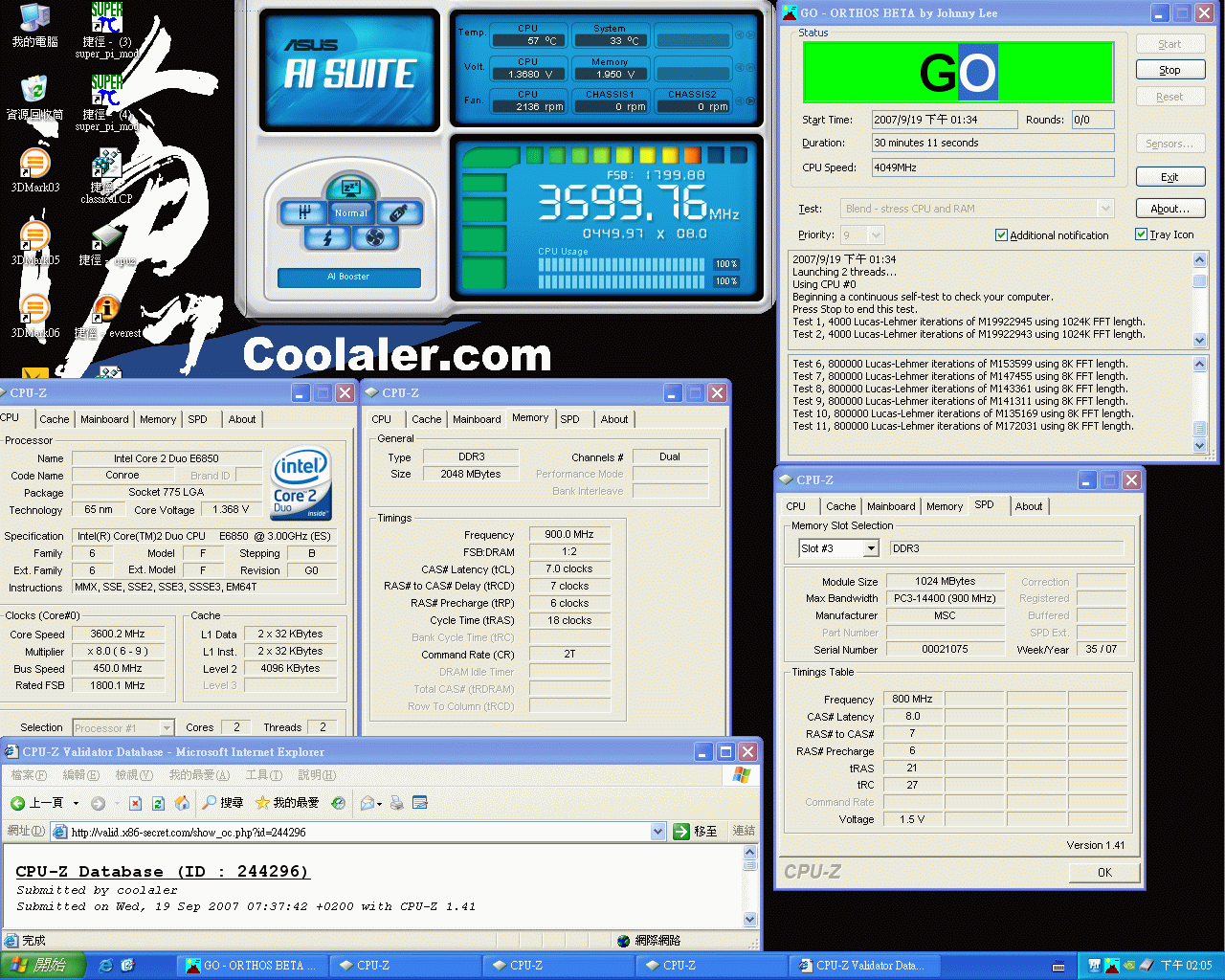This screenshot has height=980, width=1225.
Task: Open the 3DMark05 desktop shortcut
Action: 34,243
